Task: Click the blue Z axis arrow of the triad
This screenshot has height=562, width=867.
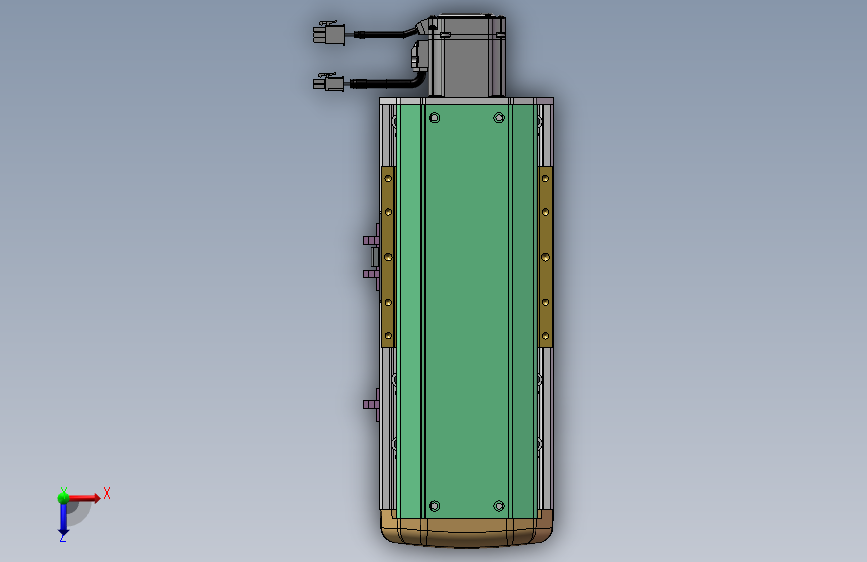Action: (x=63, y=520)
